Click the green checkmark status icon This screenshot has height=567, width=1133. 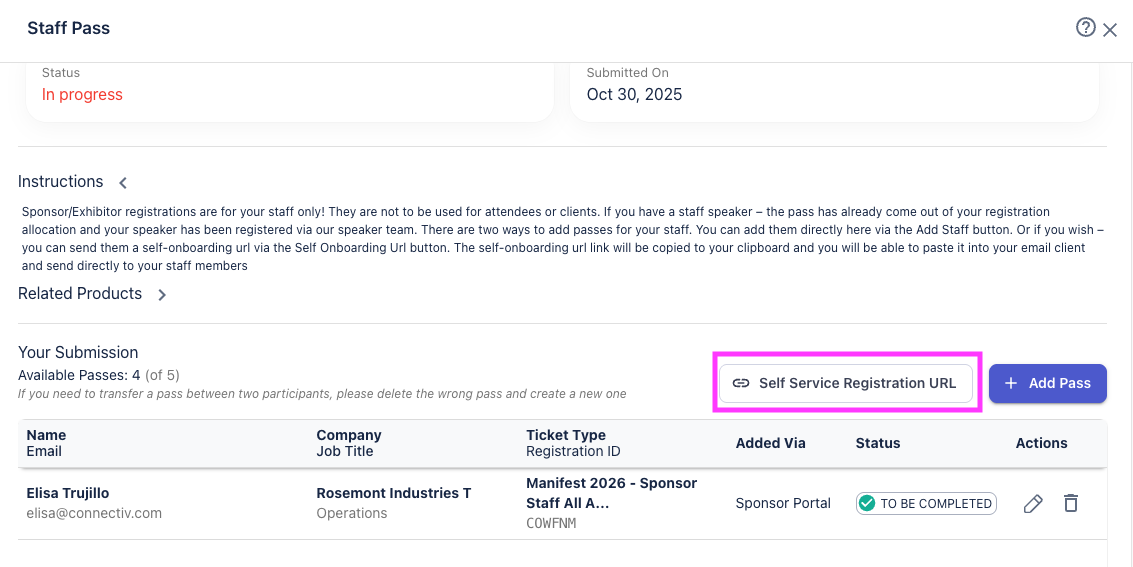[x=867, y=503]
